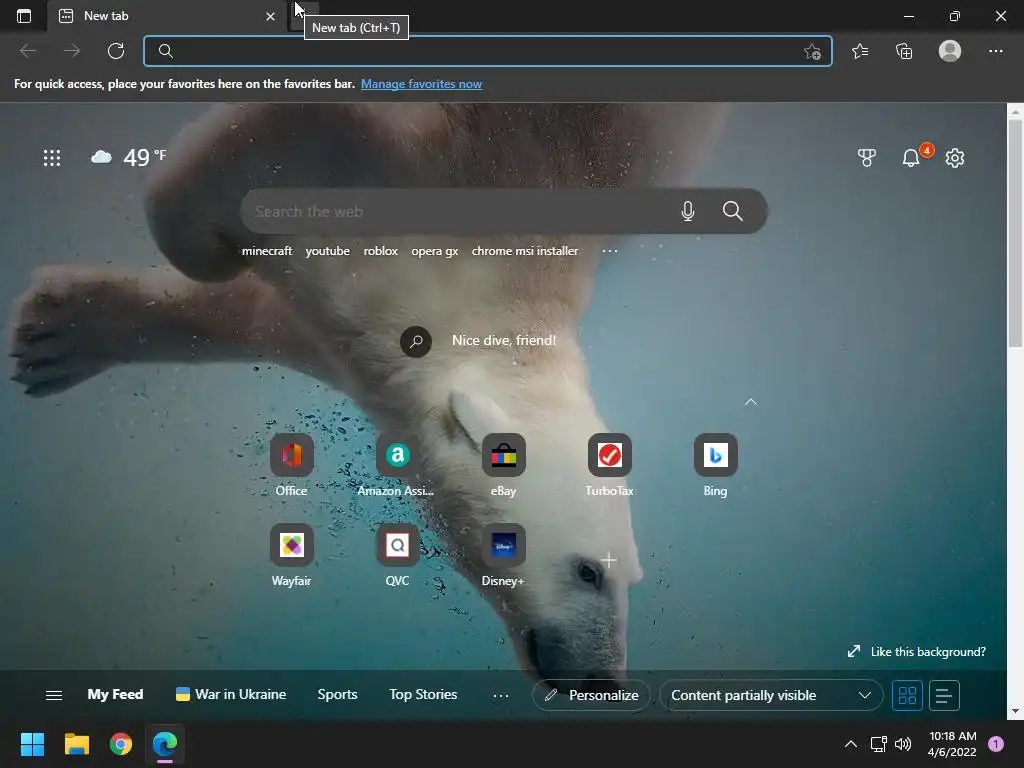The width and height of the screenshot is (1024, 768).
Task: Open the user profile avatar
Action: click(950, 51)
